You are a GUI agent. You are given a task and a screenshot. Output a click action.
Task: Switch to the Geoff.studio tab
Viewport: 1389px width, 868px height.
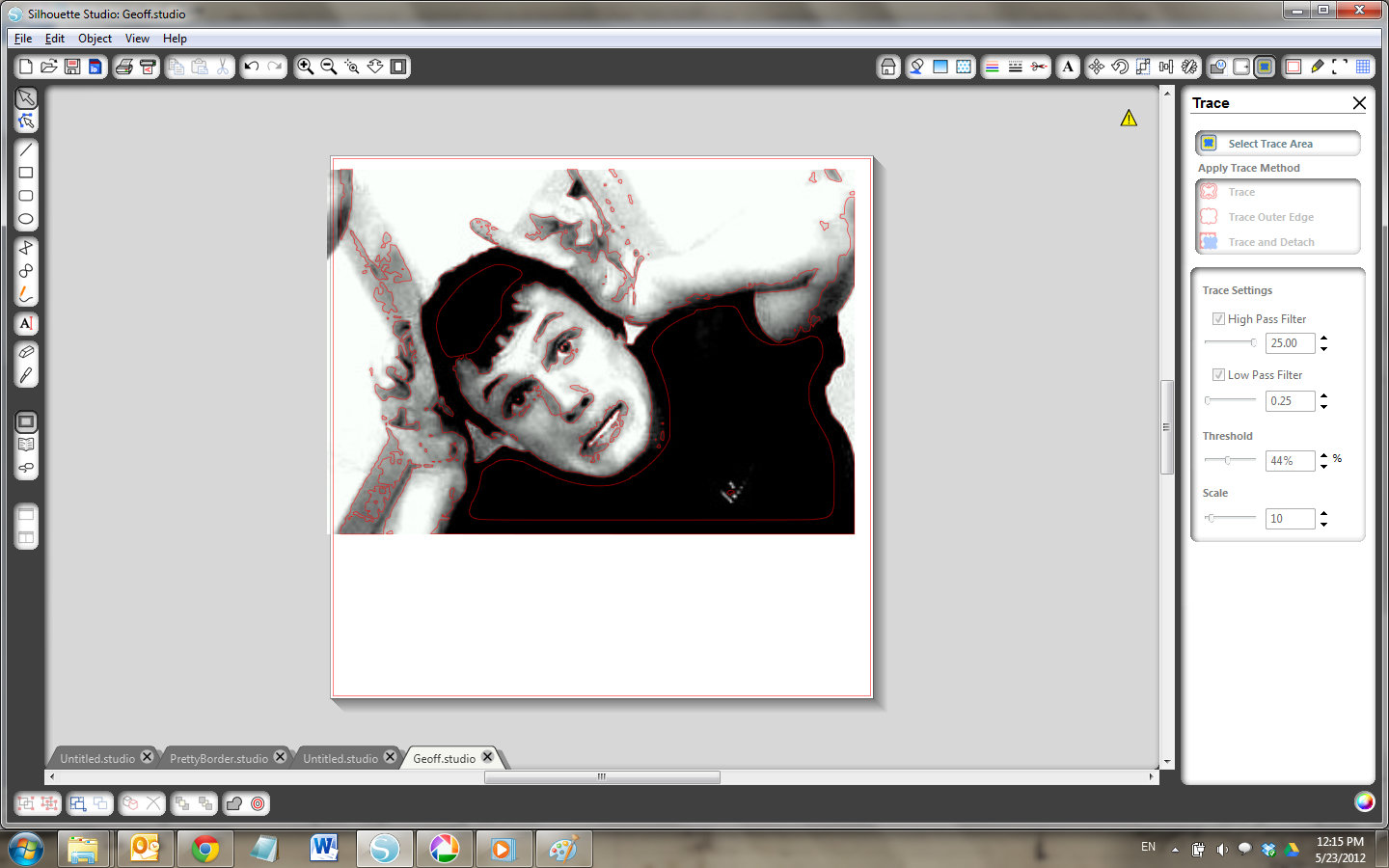pos(444,759)
